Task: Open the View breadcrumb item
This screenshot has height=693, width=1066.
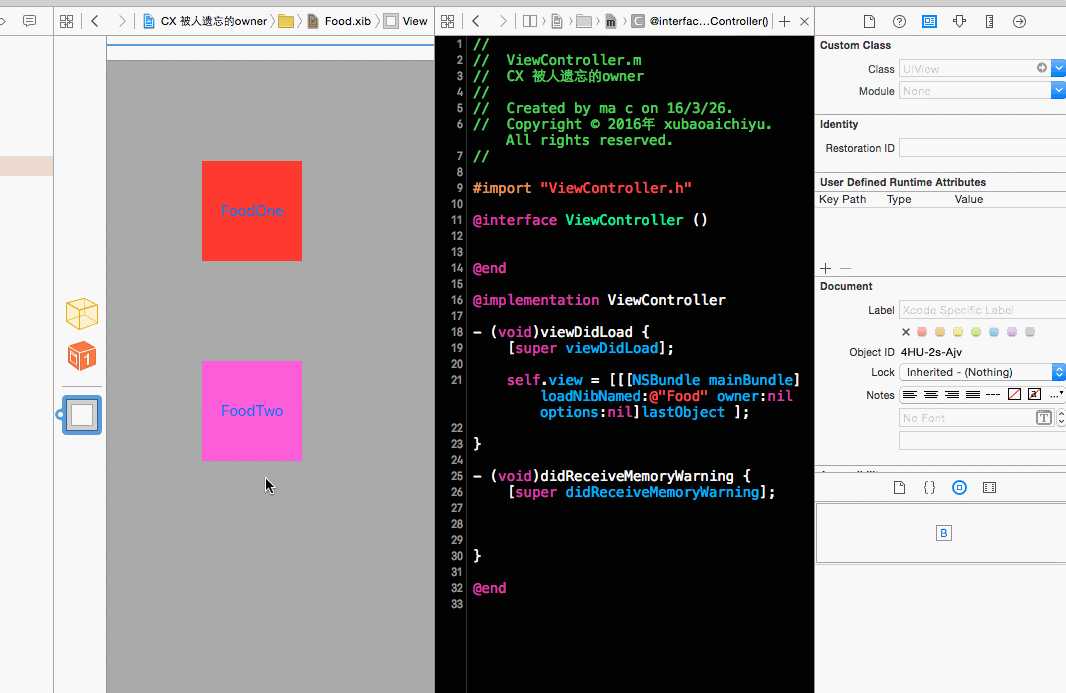Action: pos(406,22)
